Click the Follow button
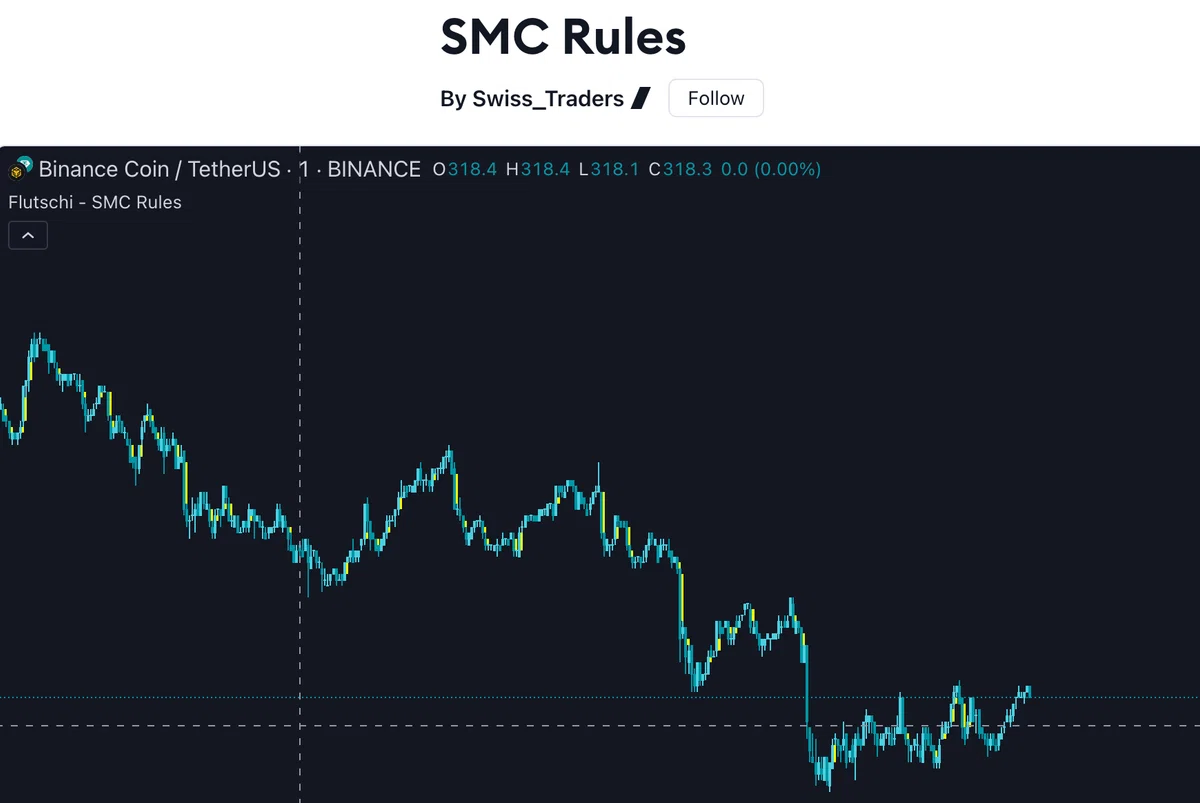The height and width of the screenshot is (803, 1200). coord(715,98)
